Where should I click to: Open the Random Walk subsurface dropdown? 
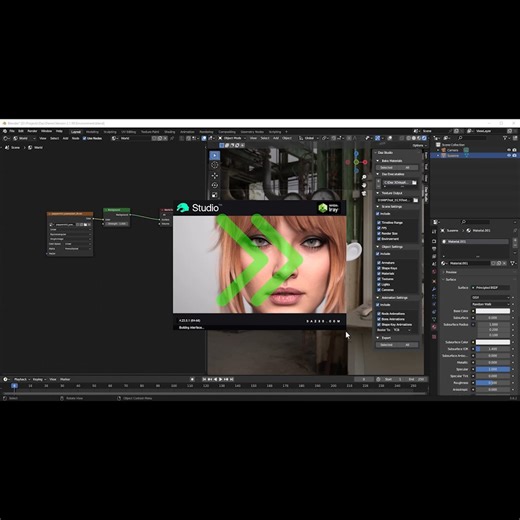coord(491,304)
